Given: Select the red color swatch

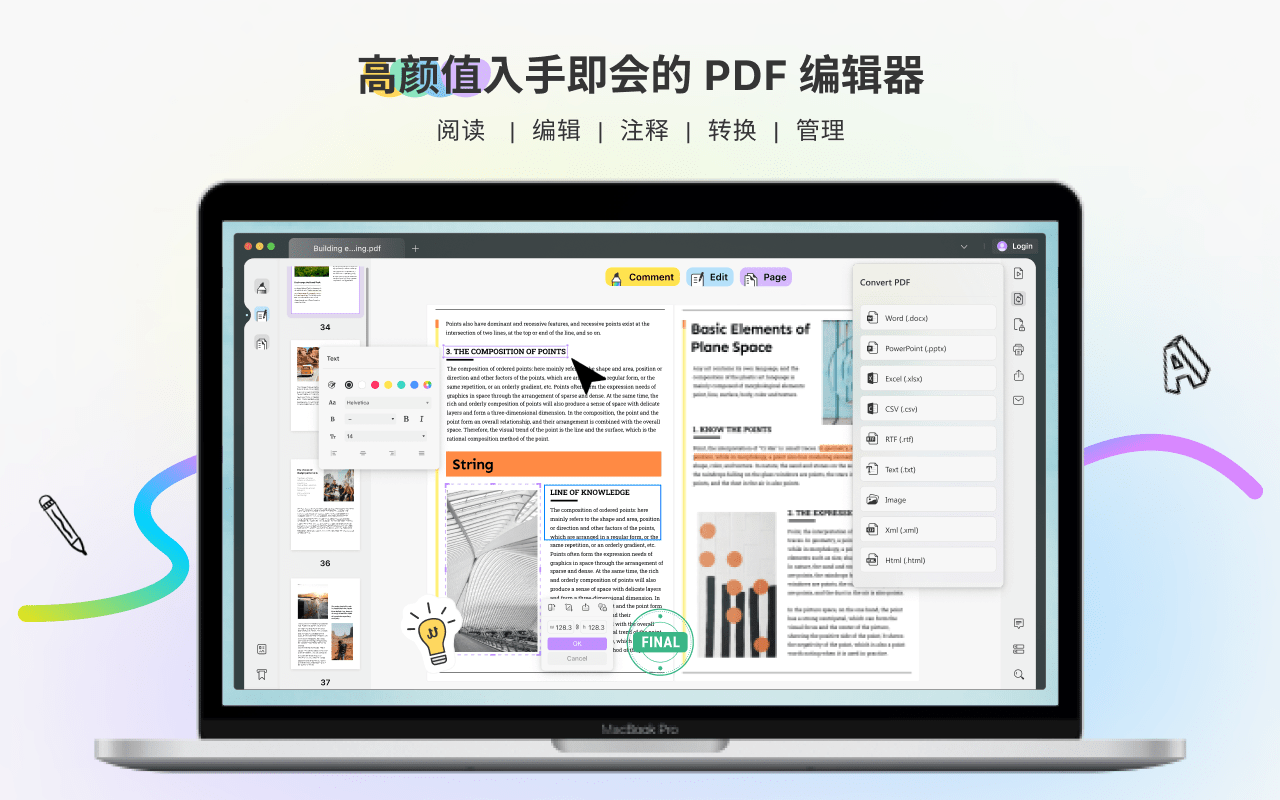Looking at the screenshot, I should click(x=375, y=384).
